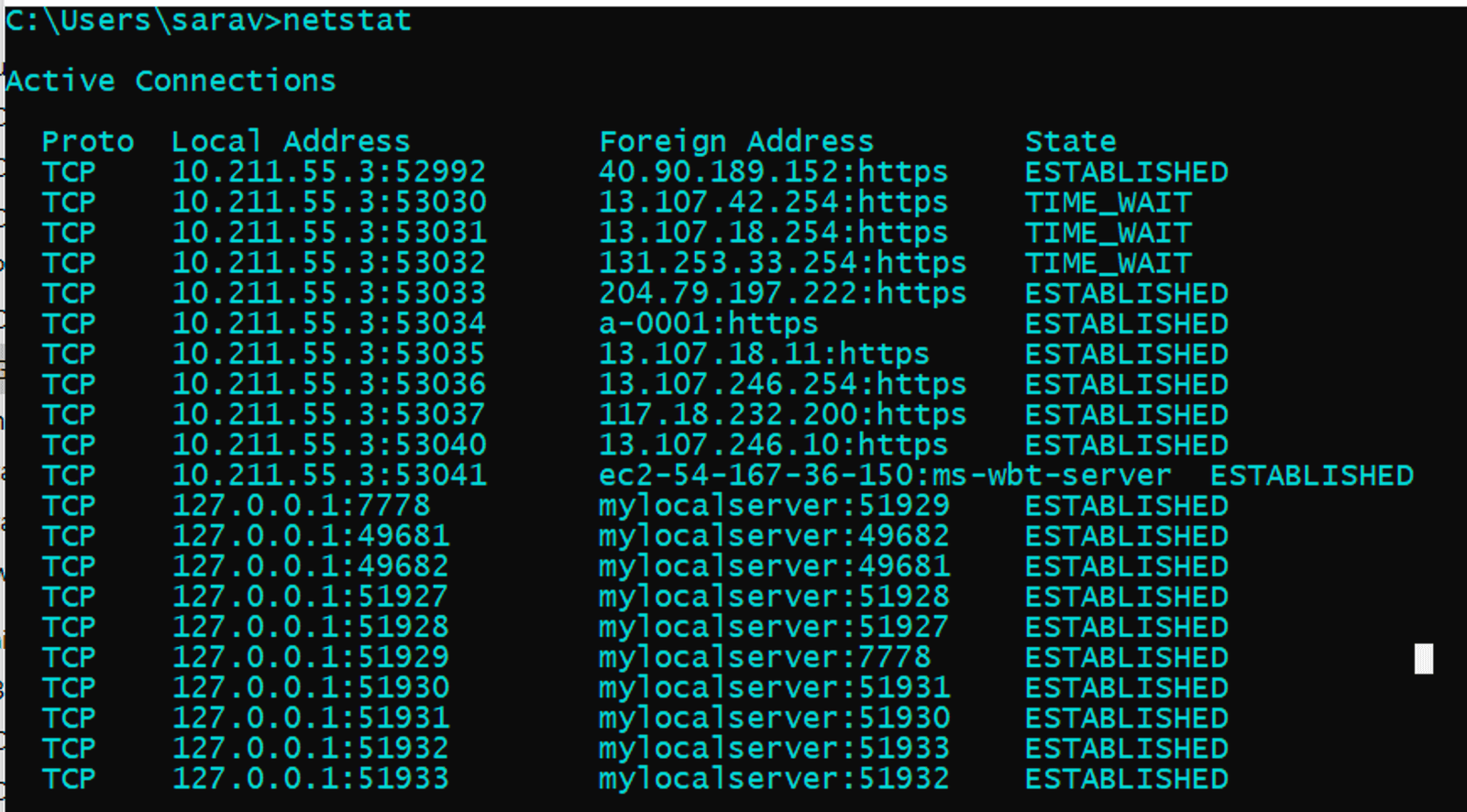Select the State column header
This screenshot has width=1467, height=812.
coord(1070,141)
